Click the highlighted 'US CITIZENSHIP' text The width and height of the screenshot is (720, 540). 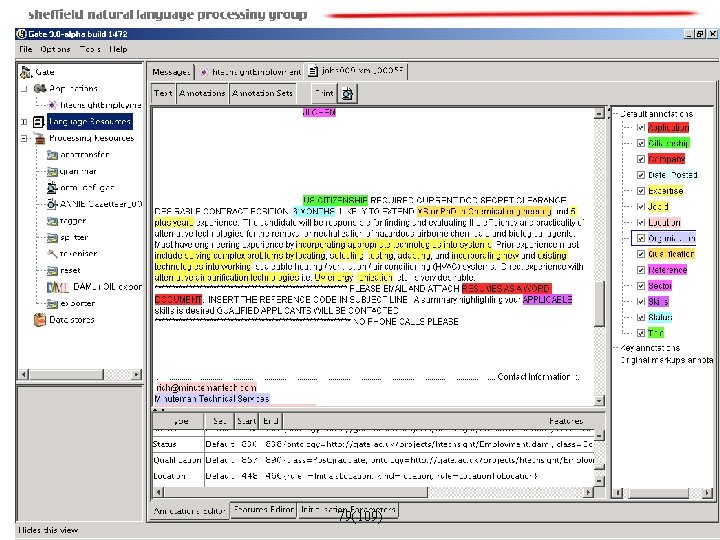[335, 200]
